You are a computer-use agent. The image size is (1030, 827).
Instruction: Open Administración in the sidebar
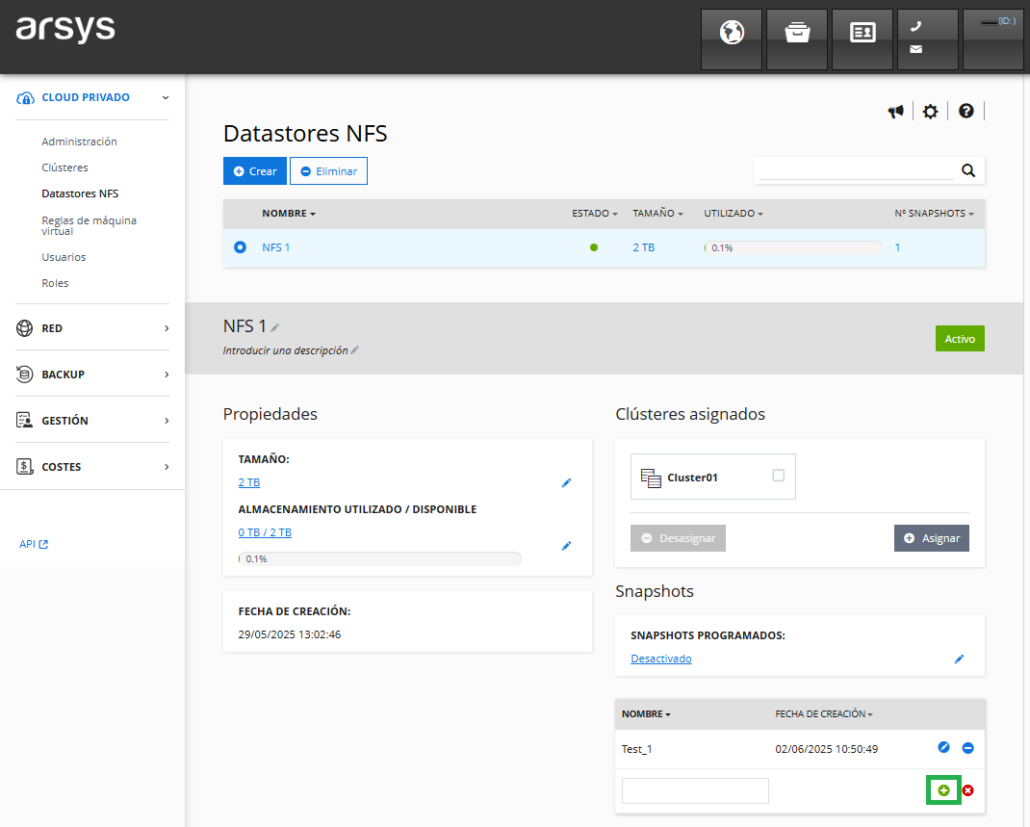(79, 141)
